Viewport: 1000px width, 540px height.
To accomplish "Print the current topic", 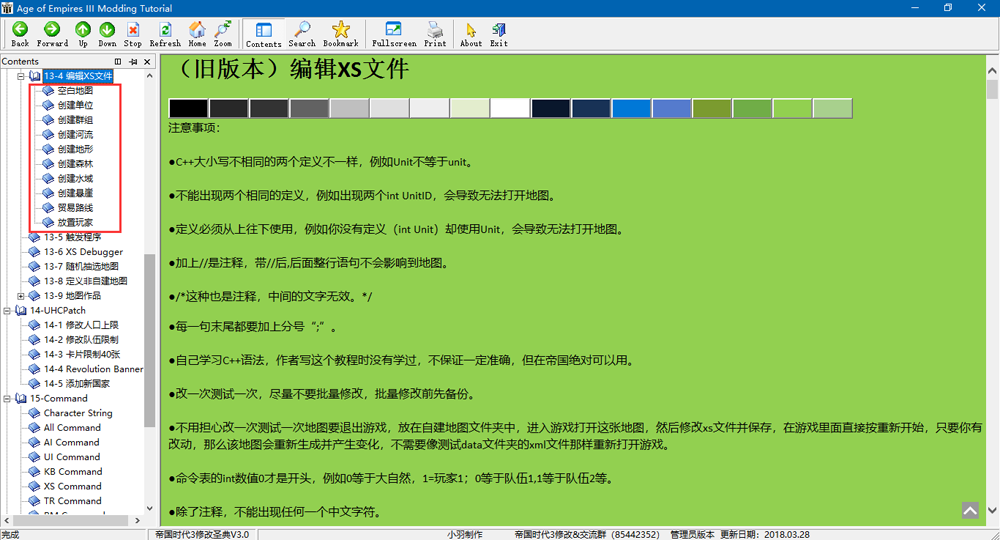I will coord(435,34).
